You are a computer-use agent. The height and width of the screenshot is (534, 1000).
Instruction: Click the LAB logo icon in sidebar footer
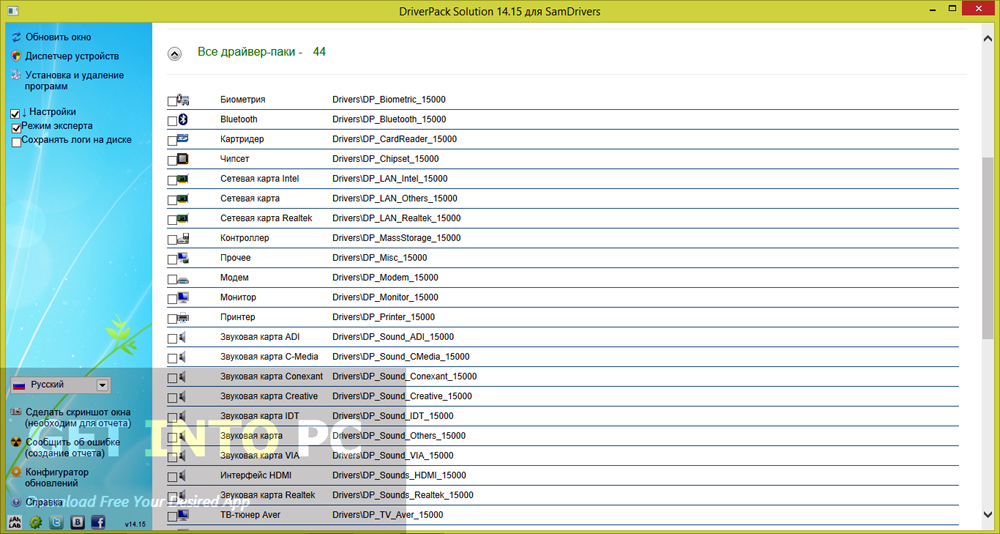point(17,522)
